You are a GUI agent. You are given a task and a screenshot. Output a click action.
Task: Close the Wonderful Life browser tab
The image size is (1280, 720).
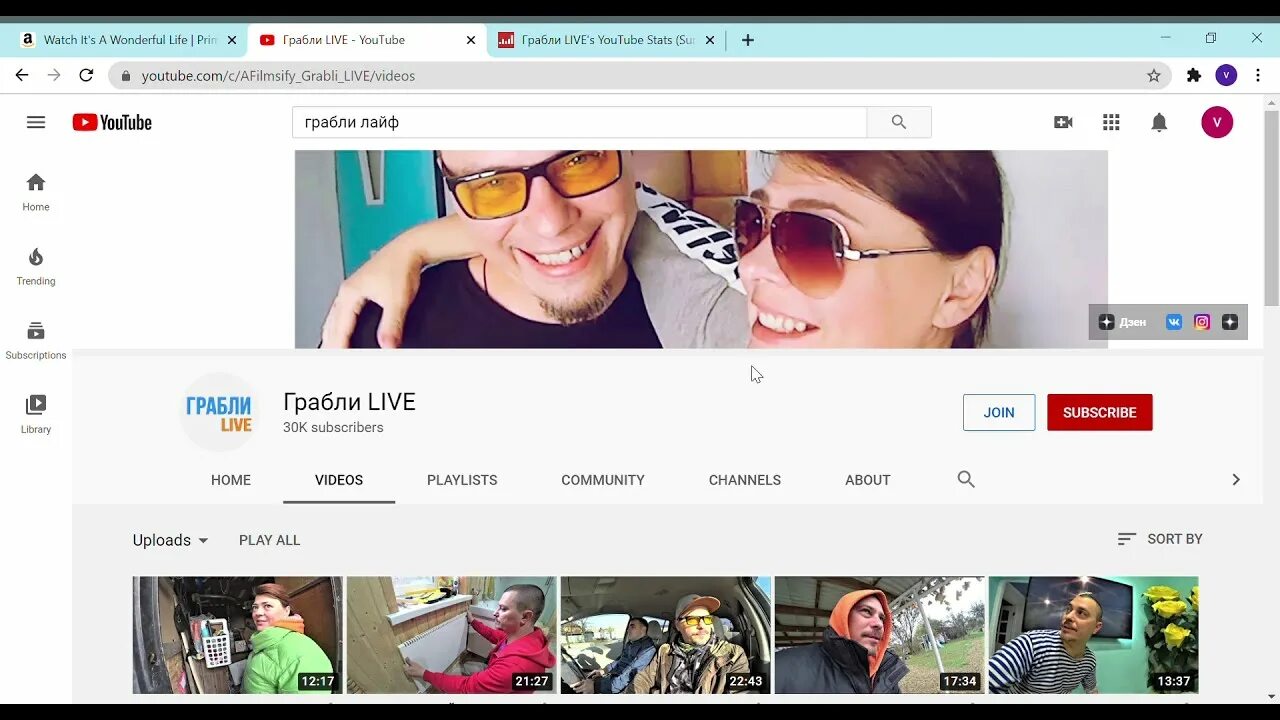tap(231, 40)
